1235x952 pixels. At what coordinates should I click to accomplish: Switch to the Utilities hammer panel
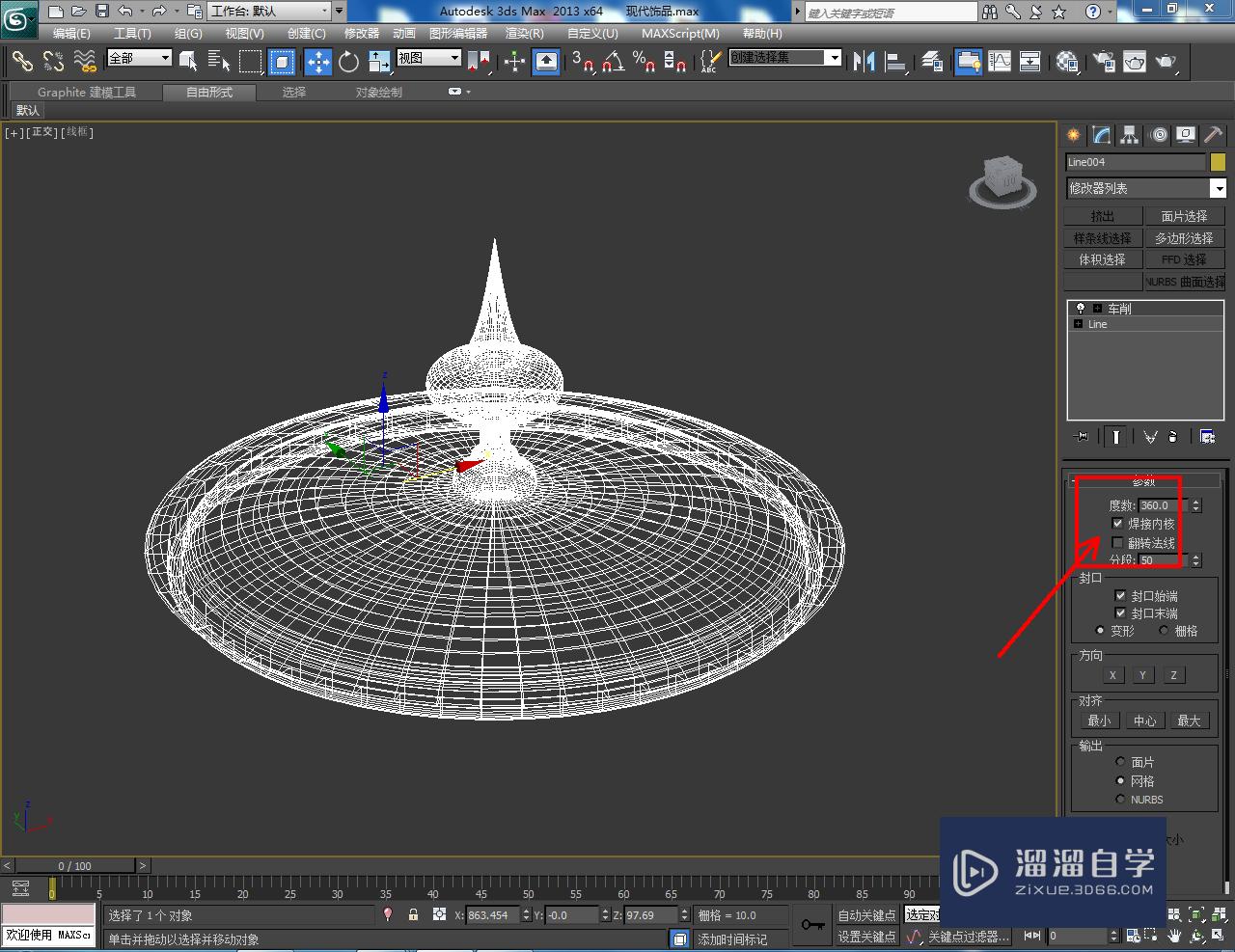click(x=1214, y=135)
